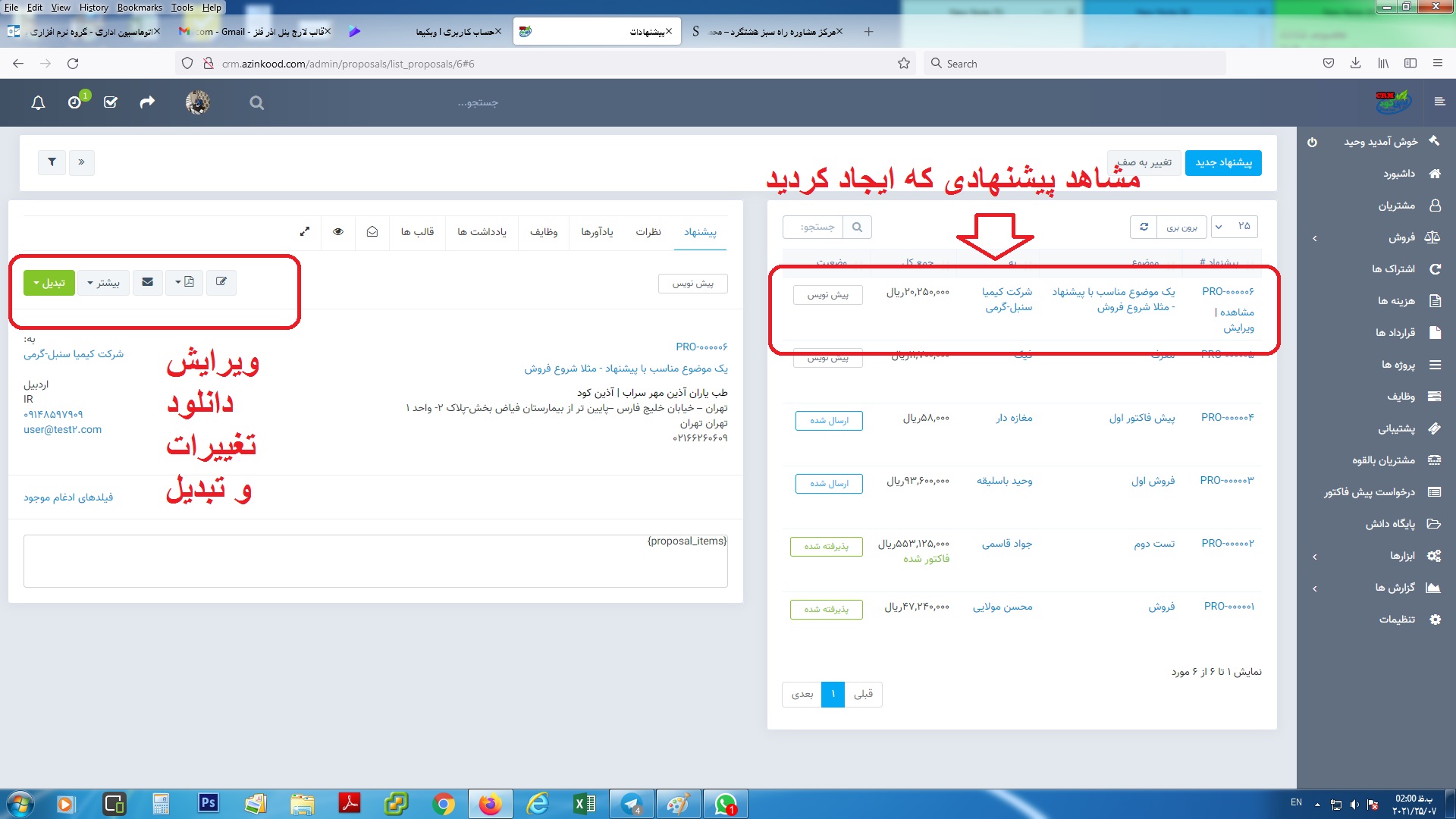Screen dimensions: 1456x819
Task: Click the bookmark star in address bar
Action: [904, 64]
